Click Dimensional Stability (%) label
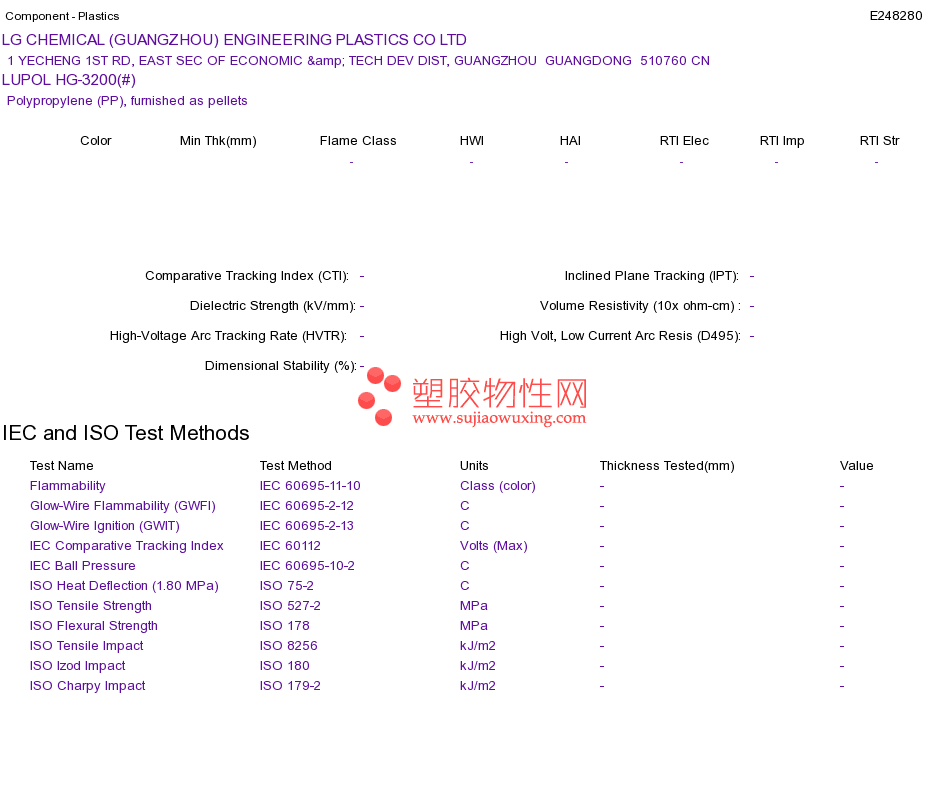Image resolution: width=950 pixels, height=800 pixels. pos(281,366)
